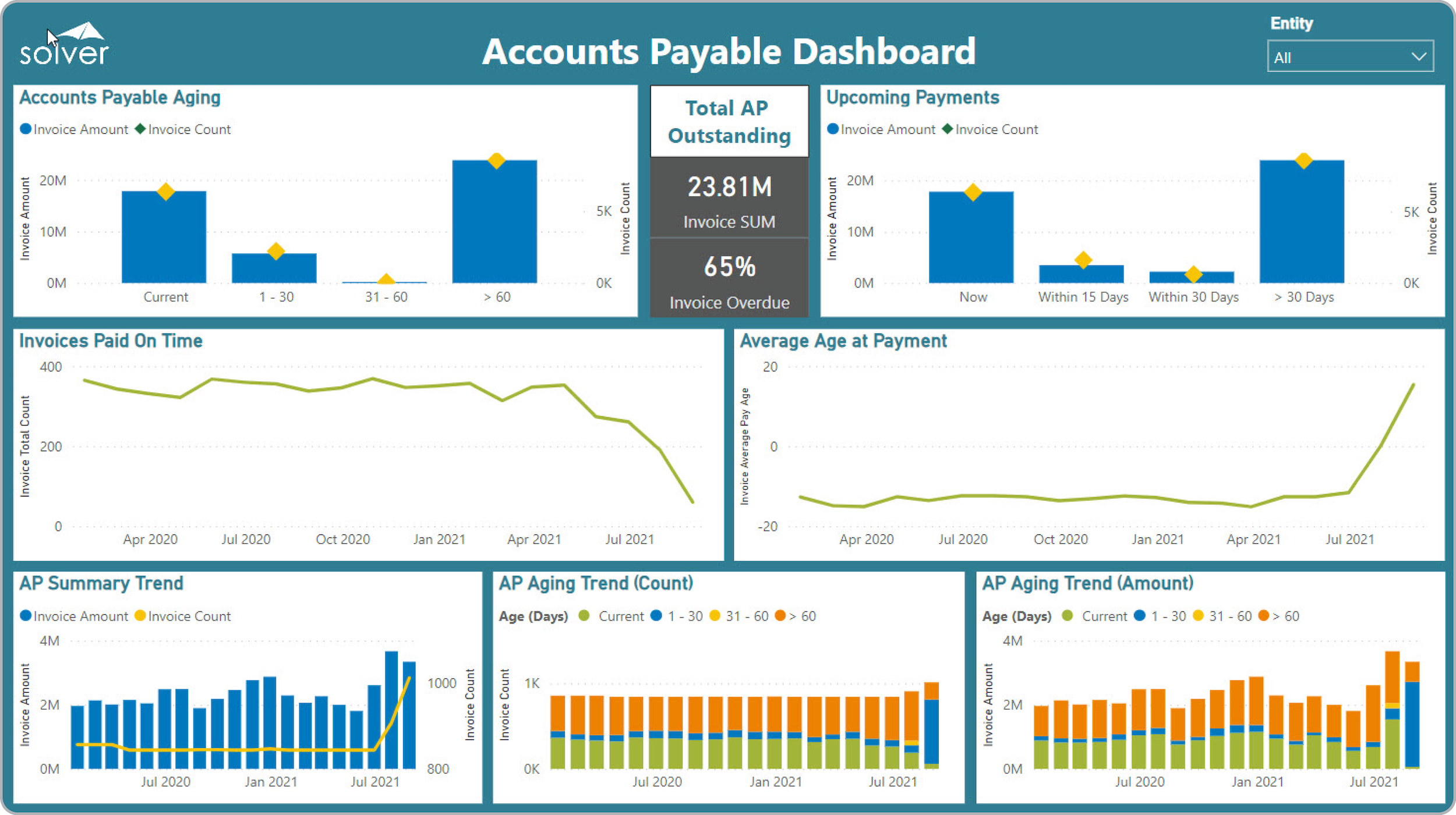Click the Invoices Paid On Time chart title
This screenshot has height=815, width=1456.
(x=111, y=341)
